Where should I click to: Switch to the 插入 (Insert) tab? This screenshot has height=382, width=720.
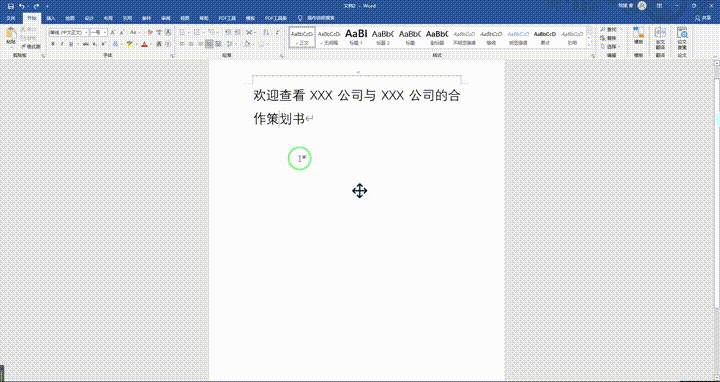51,18
